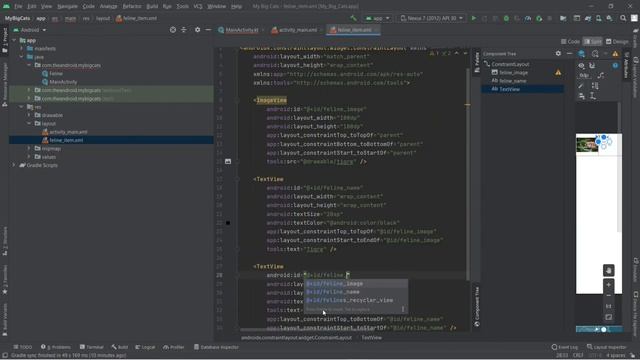Click Collapse All in Project panel
Screen dimensions: 640x360
tap(184, 30)
